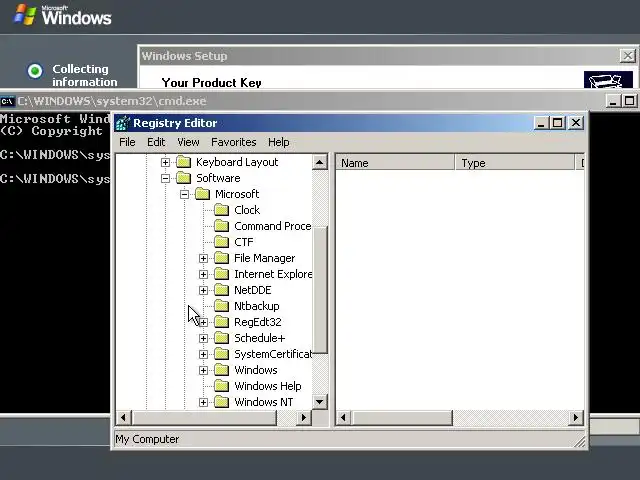This screenshot has width=640, height=480.
Task: Click the cmd.exe title bar icon
Action: 7,101
